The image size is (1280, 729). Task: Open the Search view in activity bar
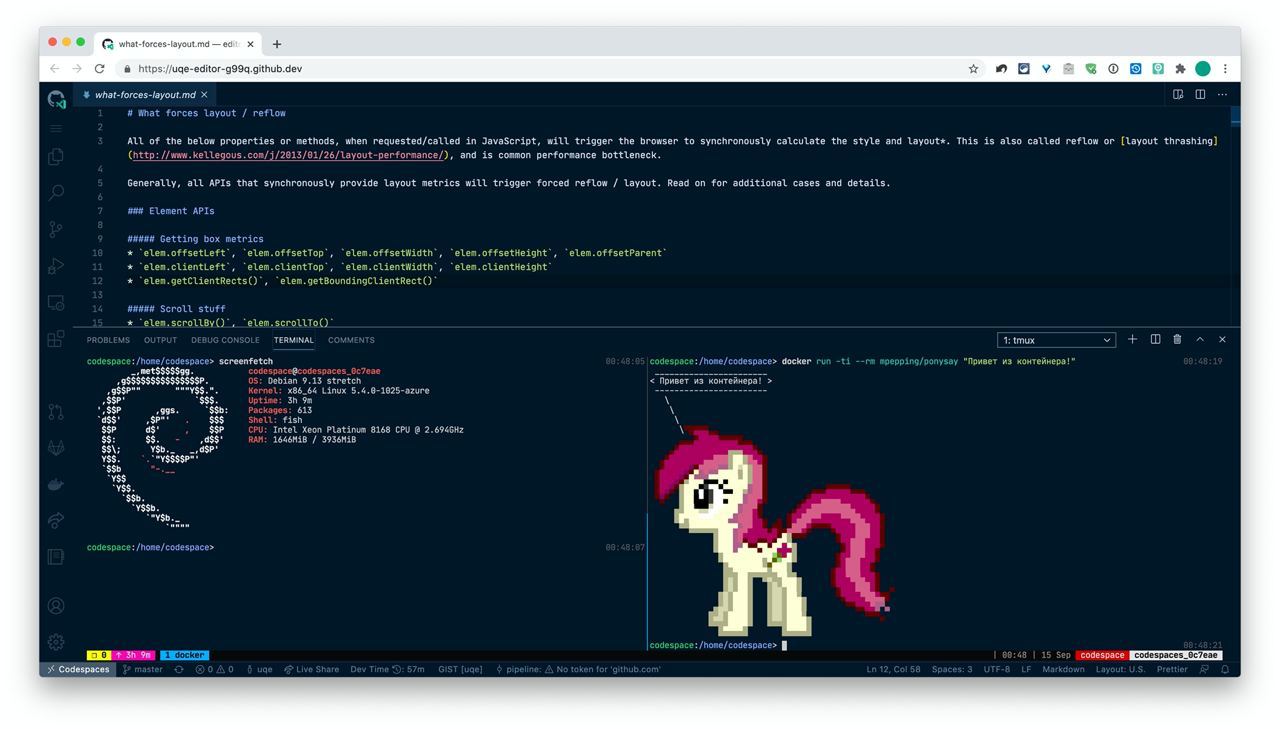coord(56,192)
